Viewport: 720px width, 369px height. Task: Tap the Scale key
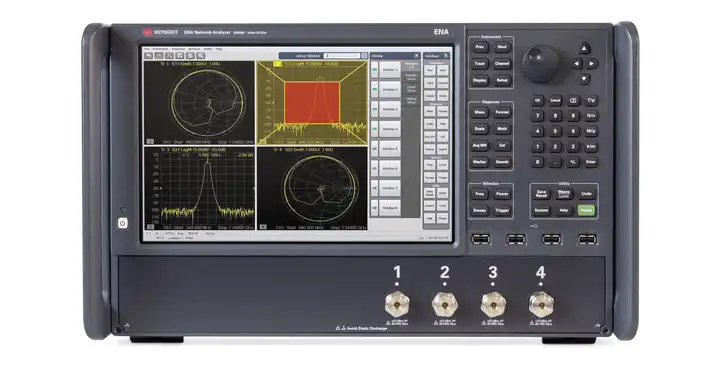(x=479, y=129)
